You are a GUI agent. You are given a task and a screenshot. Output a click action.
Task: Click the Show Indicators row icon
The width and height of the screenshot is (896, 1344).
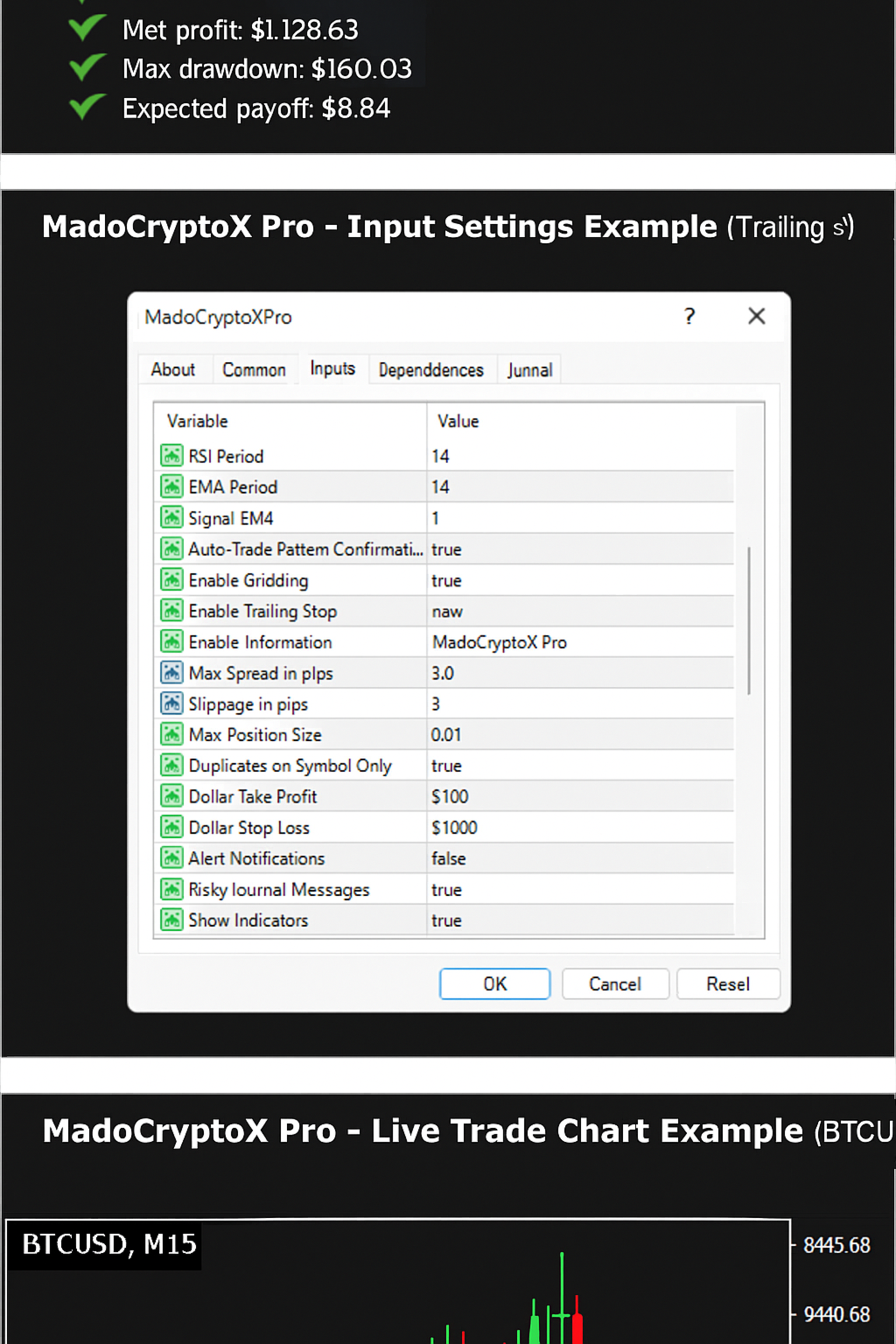click(x=171, y=920)
